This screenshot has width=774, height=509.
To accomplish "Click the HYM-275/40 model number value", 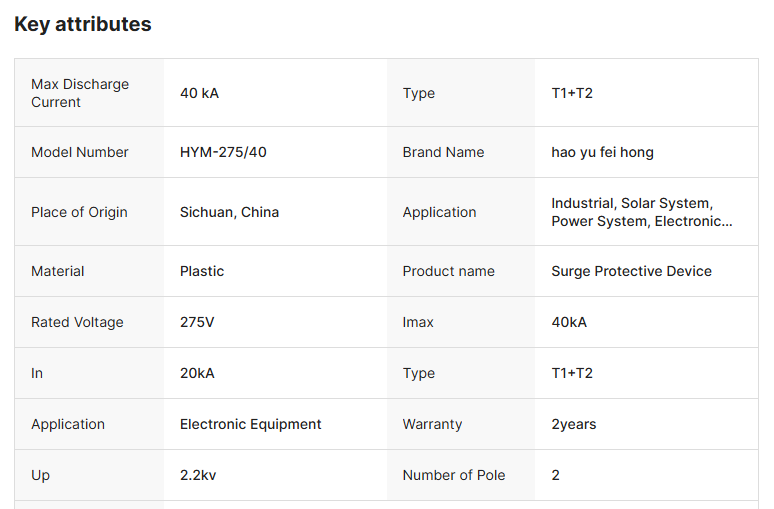I will click(x=223, y=152).
